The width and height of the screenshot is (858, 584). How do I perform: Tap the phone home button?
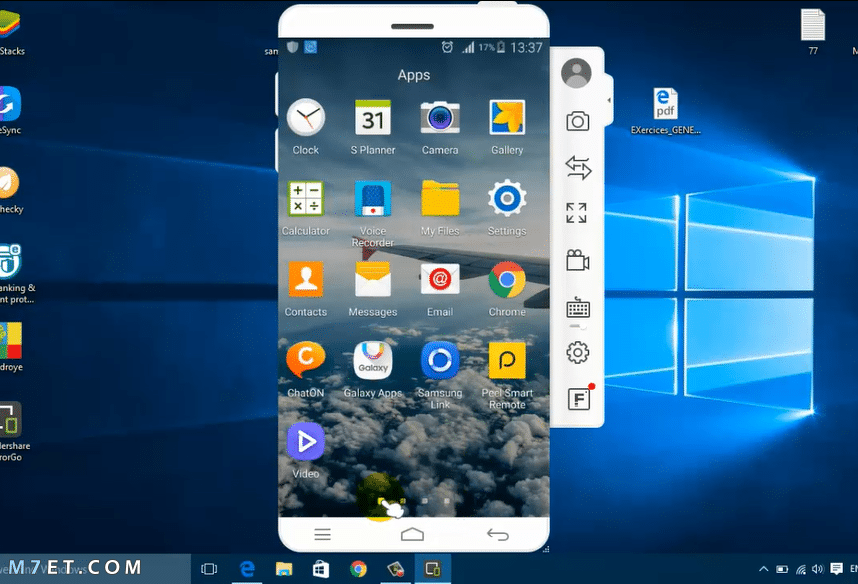412,534
